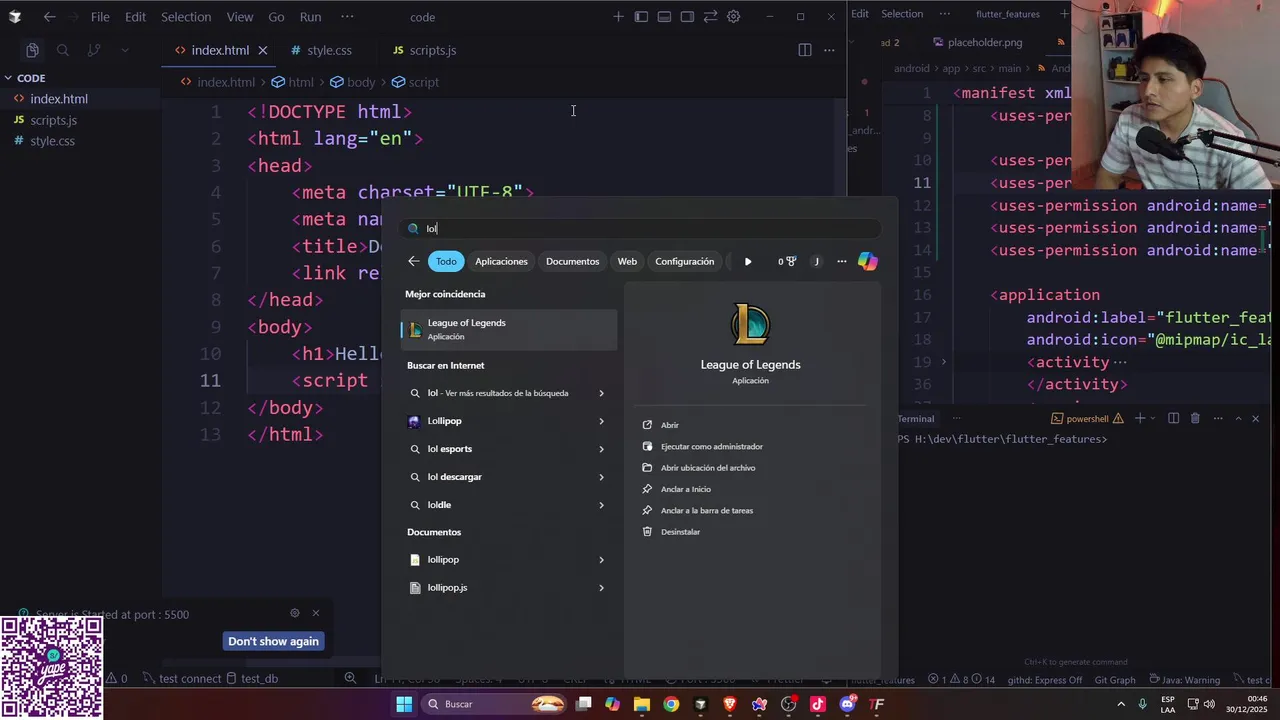
Task: Run League of Legends via Ejecutar como administrador
Action: (x=711, y=447)
